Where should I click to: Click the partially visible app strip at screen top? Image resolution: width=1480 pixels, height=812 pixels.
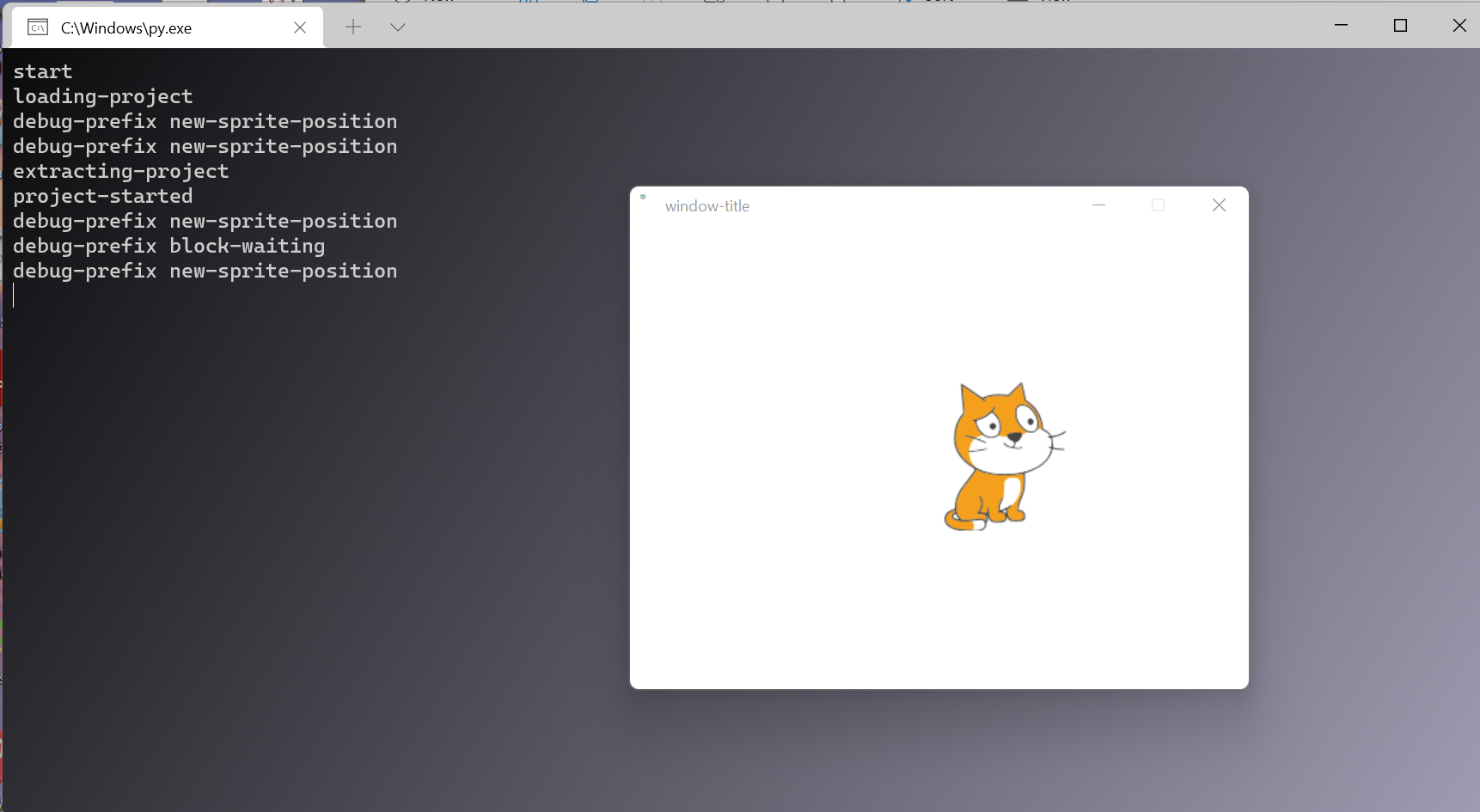coord(739,3)
